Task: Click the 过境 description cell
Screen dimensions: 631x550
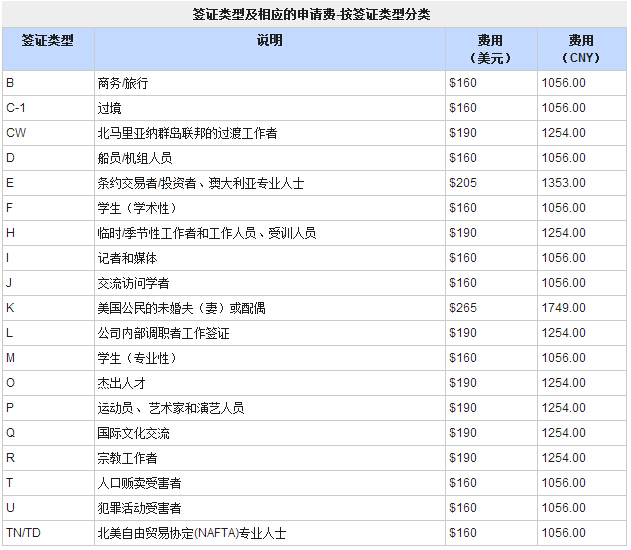Action: point(270,108)
